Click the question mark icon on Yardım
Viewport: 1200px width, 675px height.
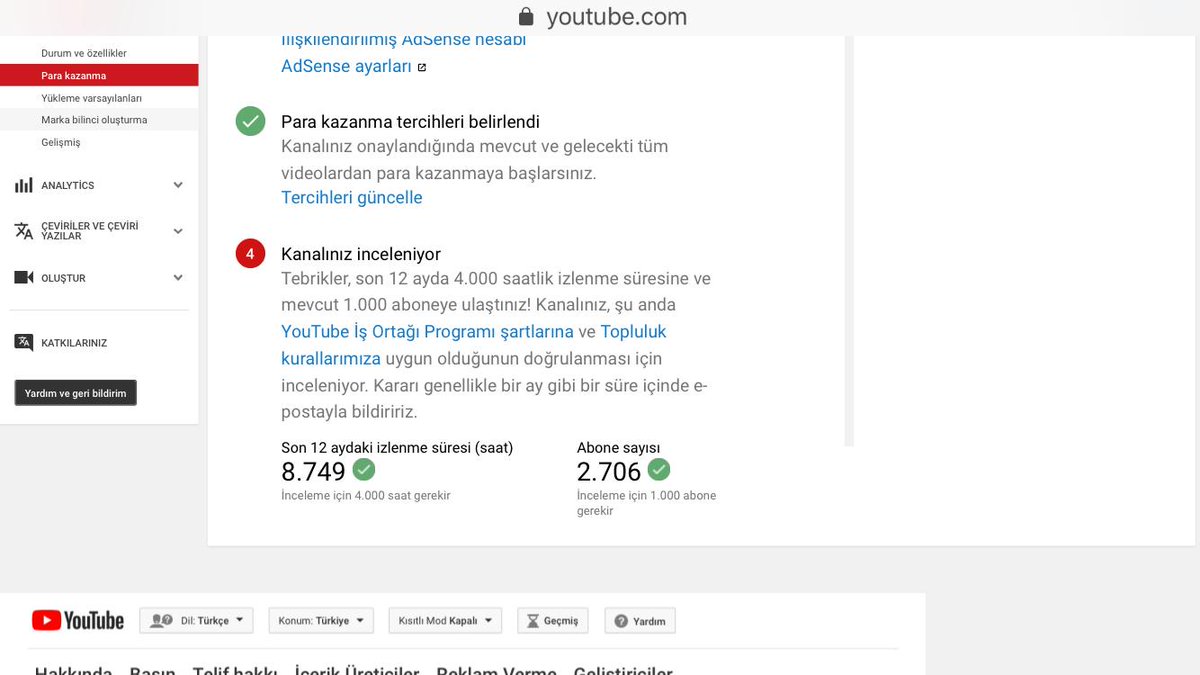[x=621, y=621]
